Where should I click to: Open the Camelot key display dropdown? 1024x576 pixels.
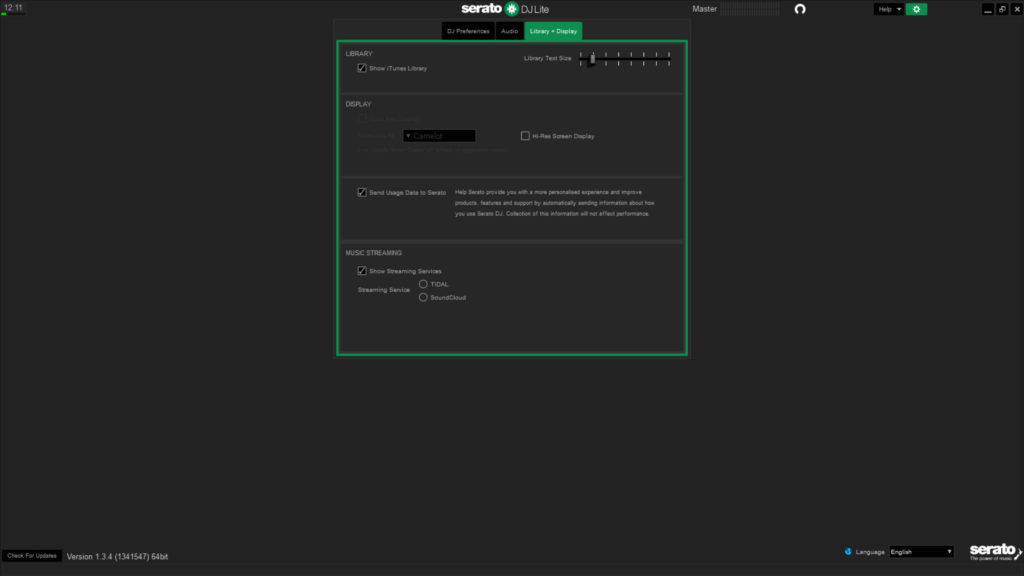tap(439, 136)
